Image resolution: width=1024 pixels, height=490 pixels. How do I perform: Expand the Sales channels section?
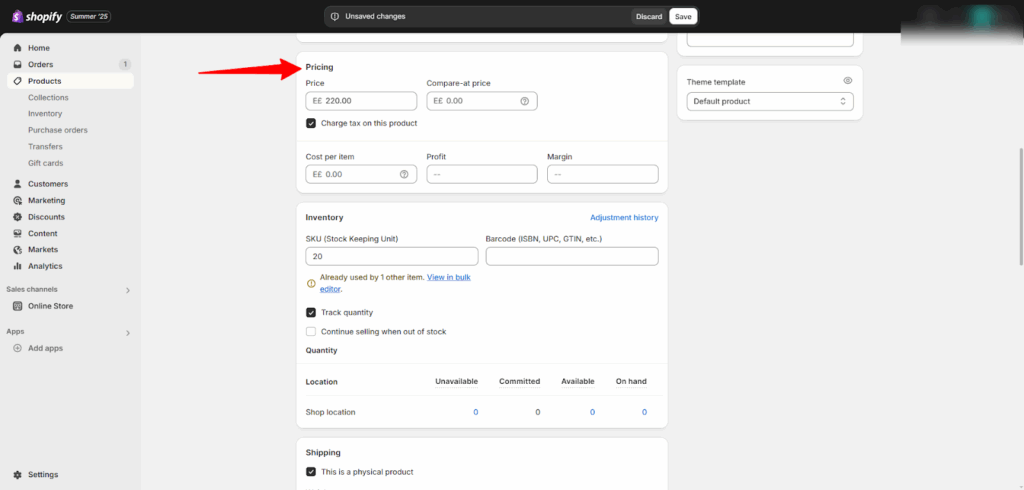point(127,290)
